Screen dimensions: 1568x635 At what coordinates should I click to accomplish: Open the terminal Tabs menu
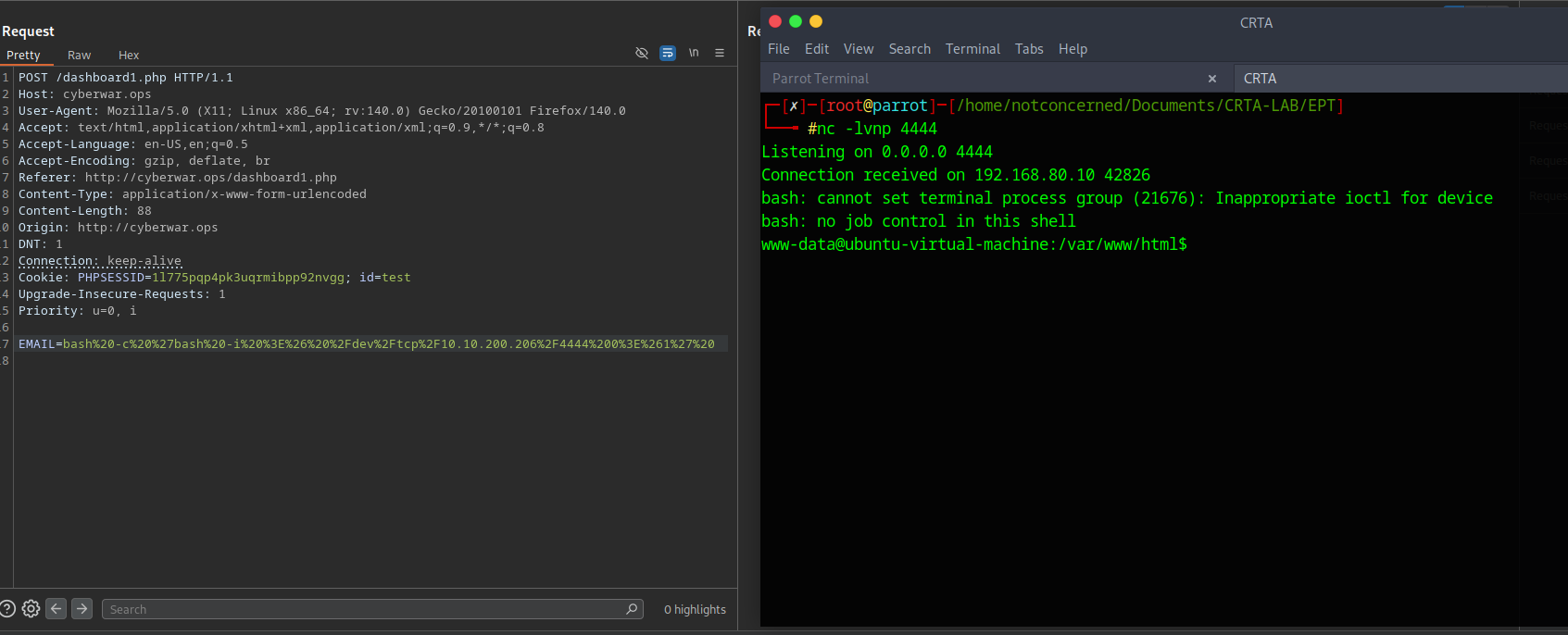[x=1029, y=49]
